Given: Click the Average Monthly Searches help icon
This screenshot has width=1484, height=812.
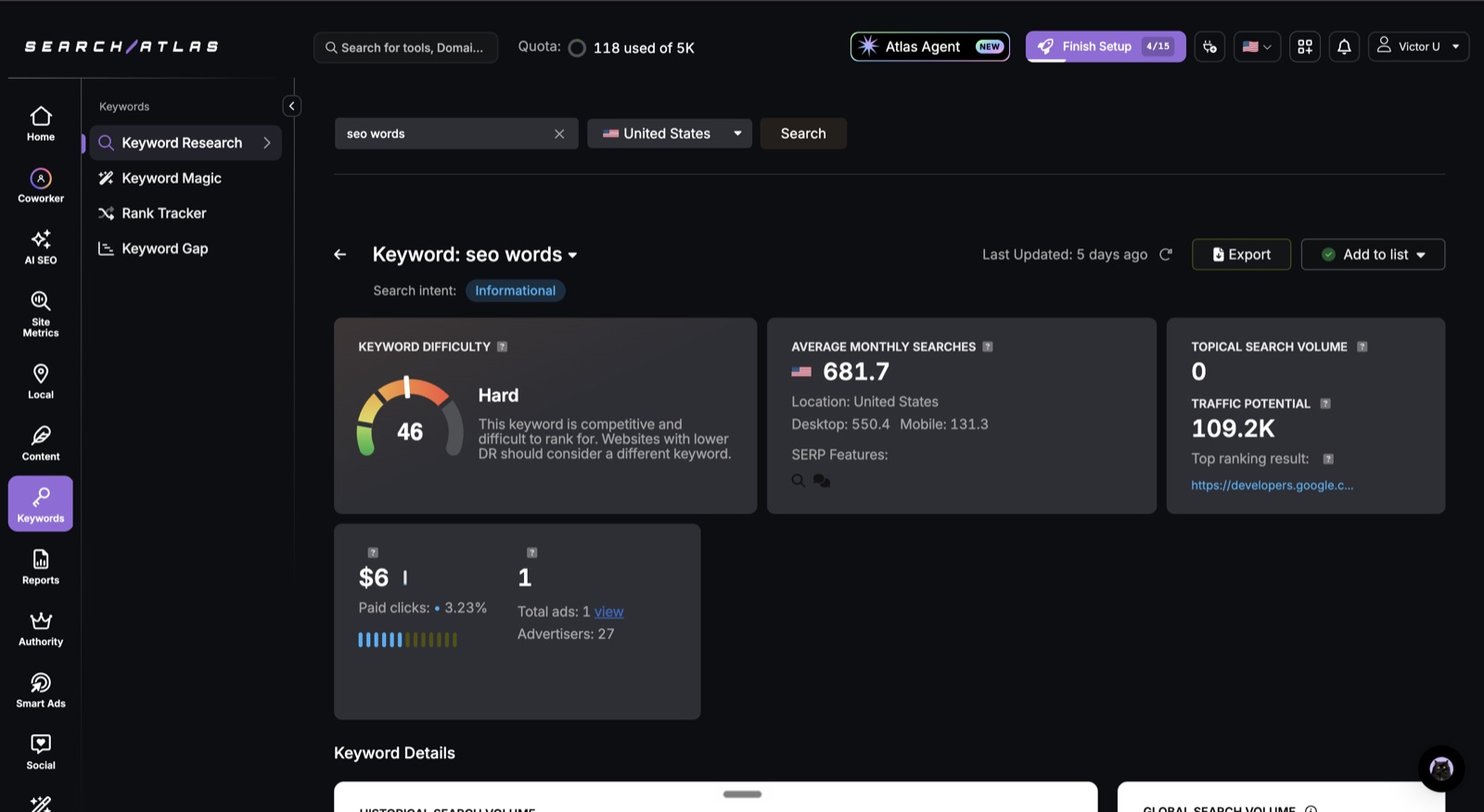Looking at the screenshot, I should click(x=988, y=347).
